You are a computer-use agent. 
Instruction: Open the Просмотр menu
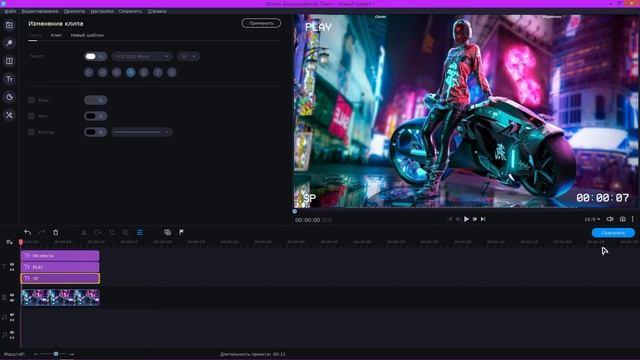point(75,11)
